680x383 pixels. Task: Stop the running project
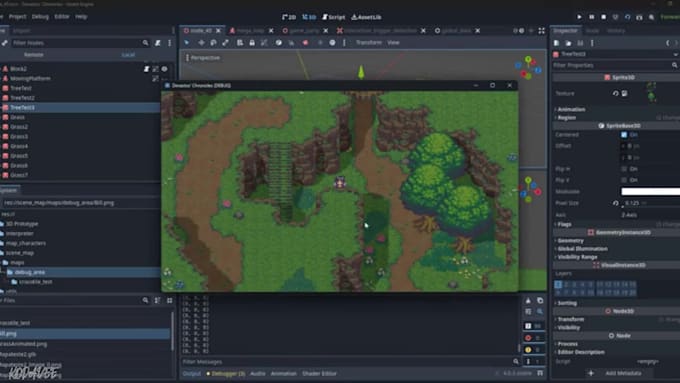(604, 17)
